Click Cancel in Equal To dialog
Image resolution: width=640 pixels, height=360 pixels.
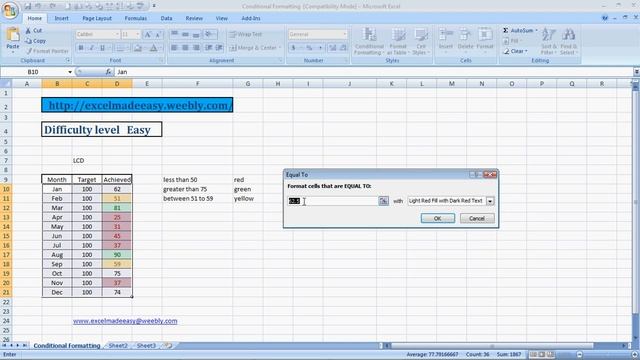click(477, 218)
